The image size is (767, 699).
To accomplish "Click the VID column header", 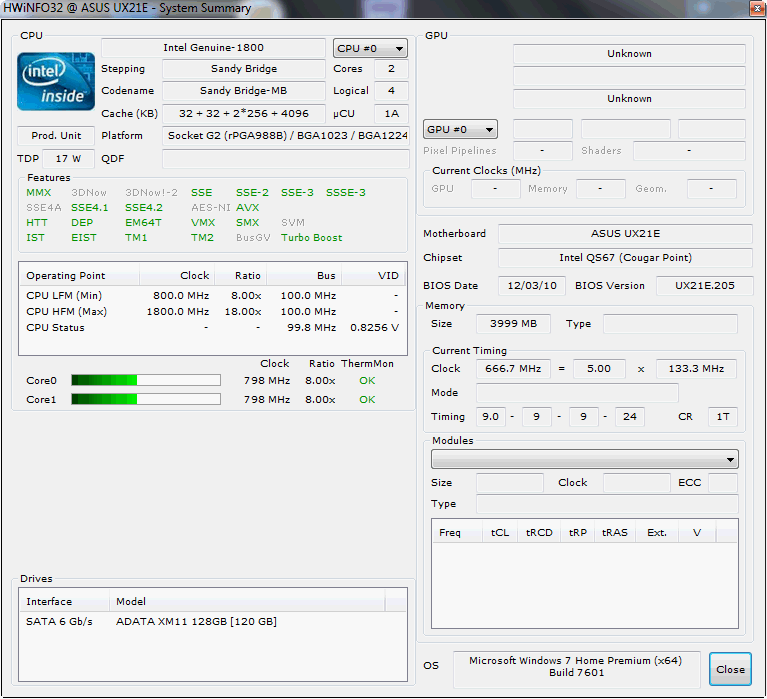I will tap(373, 275).
